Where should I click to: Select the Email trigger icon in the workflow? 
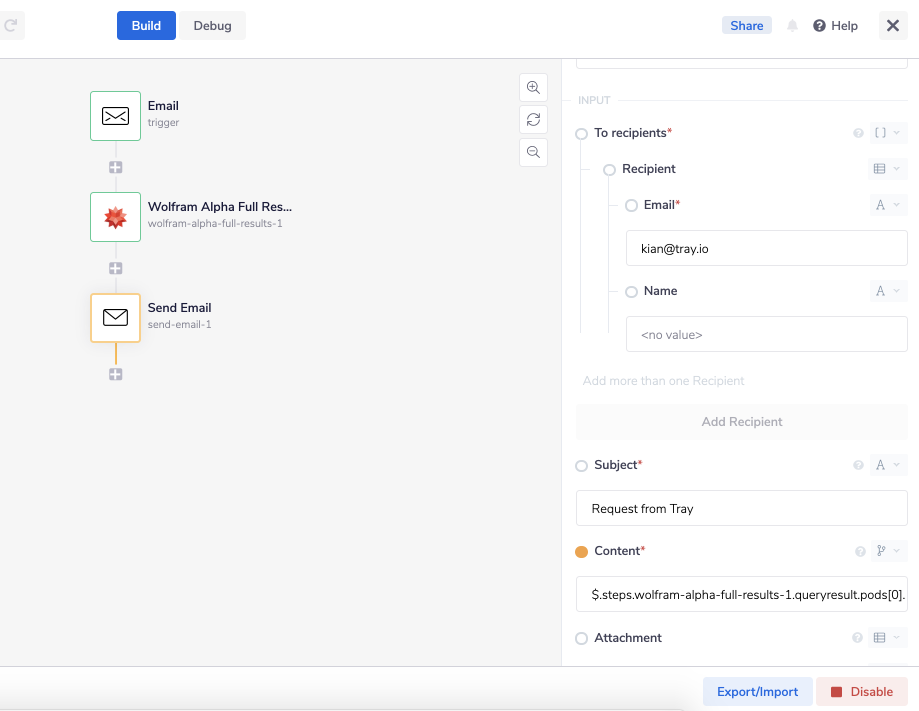pos(115,116)
